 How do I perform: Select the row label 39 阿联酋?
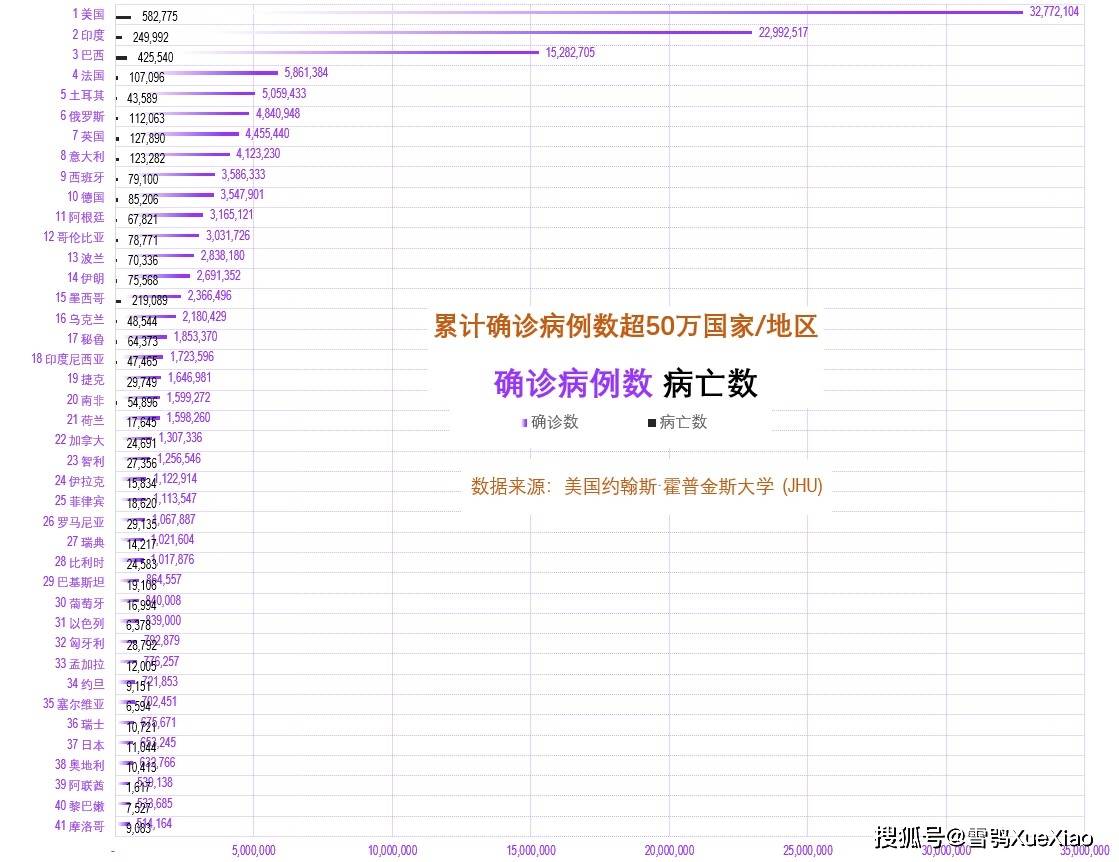pyautogui.click(x=80, y=785)
